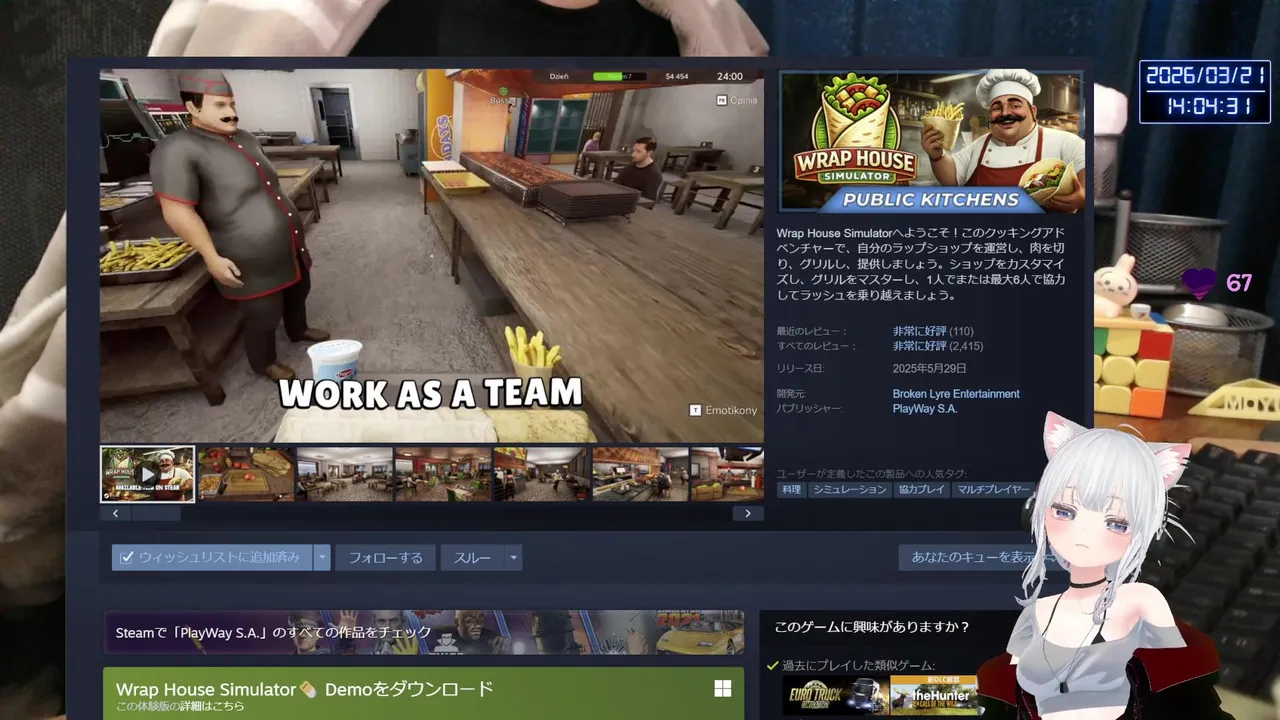Select the cutting board screenshot thumbnail
This screenshot has width=1280, height=720.
click(246, 474)
